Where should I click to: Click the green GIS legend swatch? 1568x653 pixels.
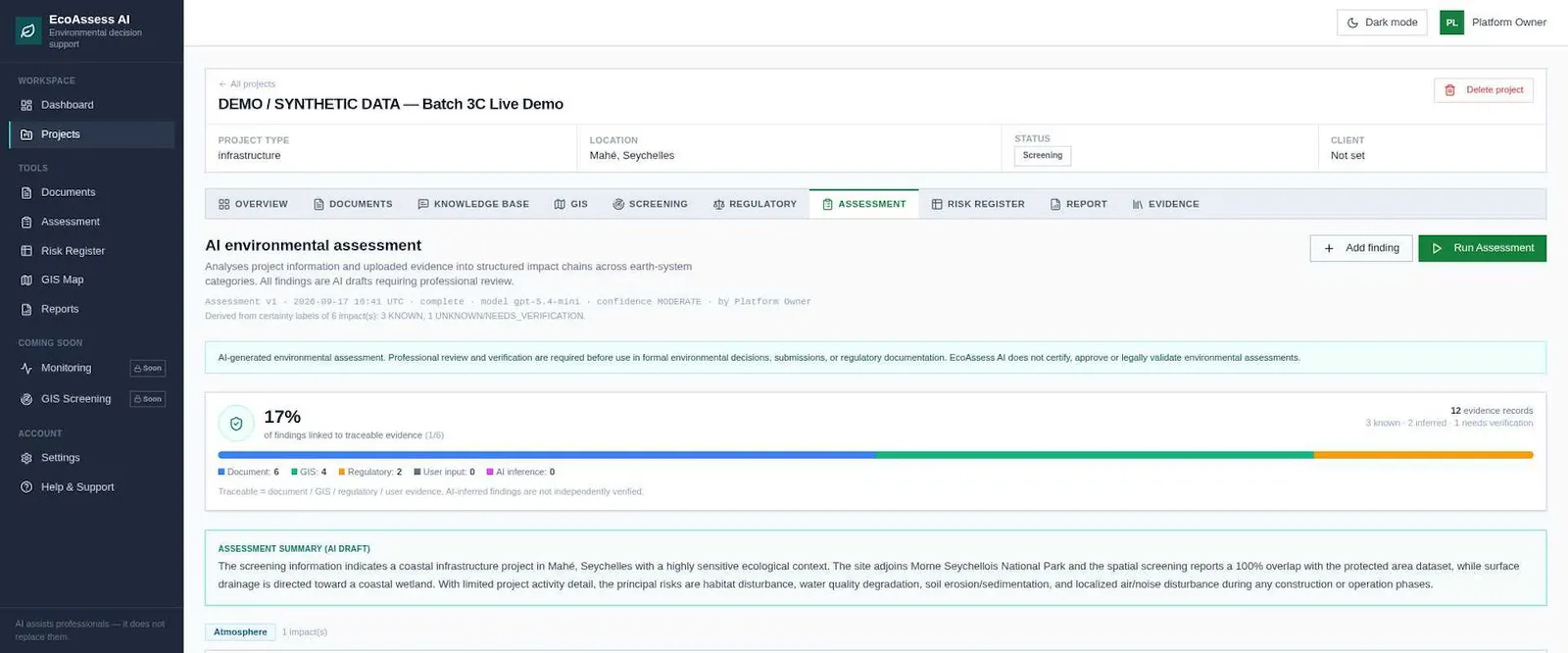click(x=294, y=472)
